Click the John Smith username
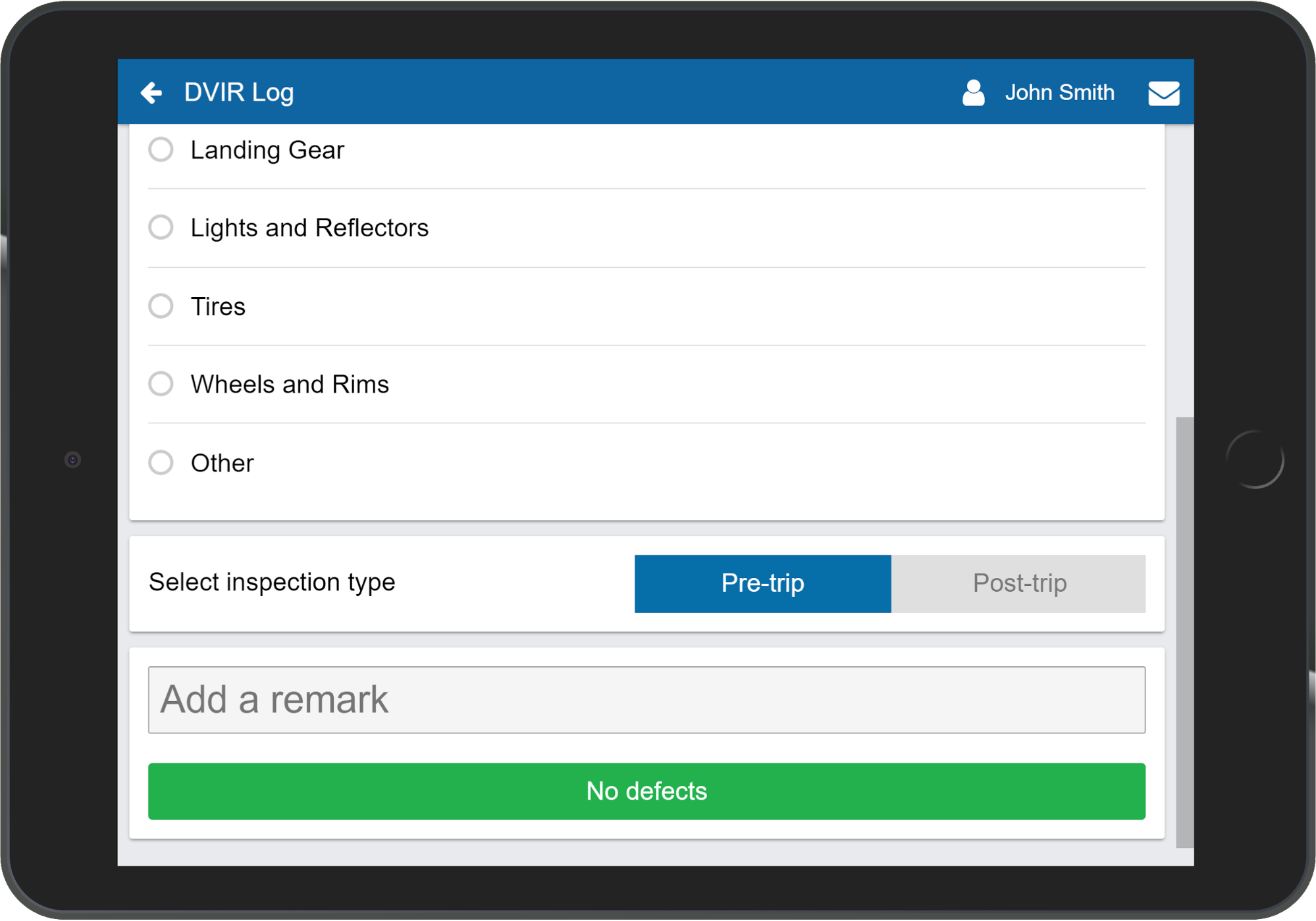This screenshot has width=1316, height=921. pyautogui.click(x=1059, y=93)
